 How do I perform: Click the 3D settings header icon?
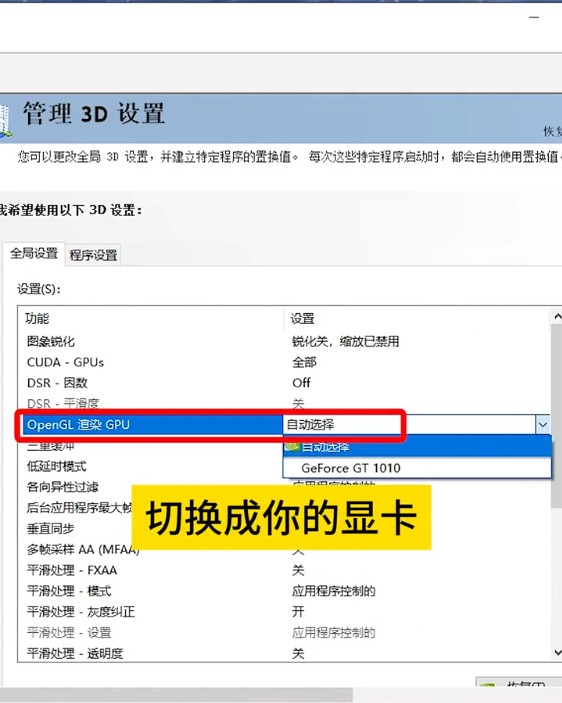point(4,120)
